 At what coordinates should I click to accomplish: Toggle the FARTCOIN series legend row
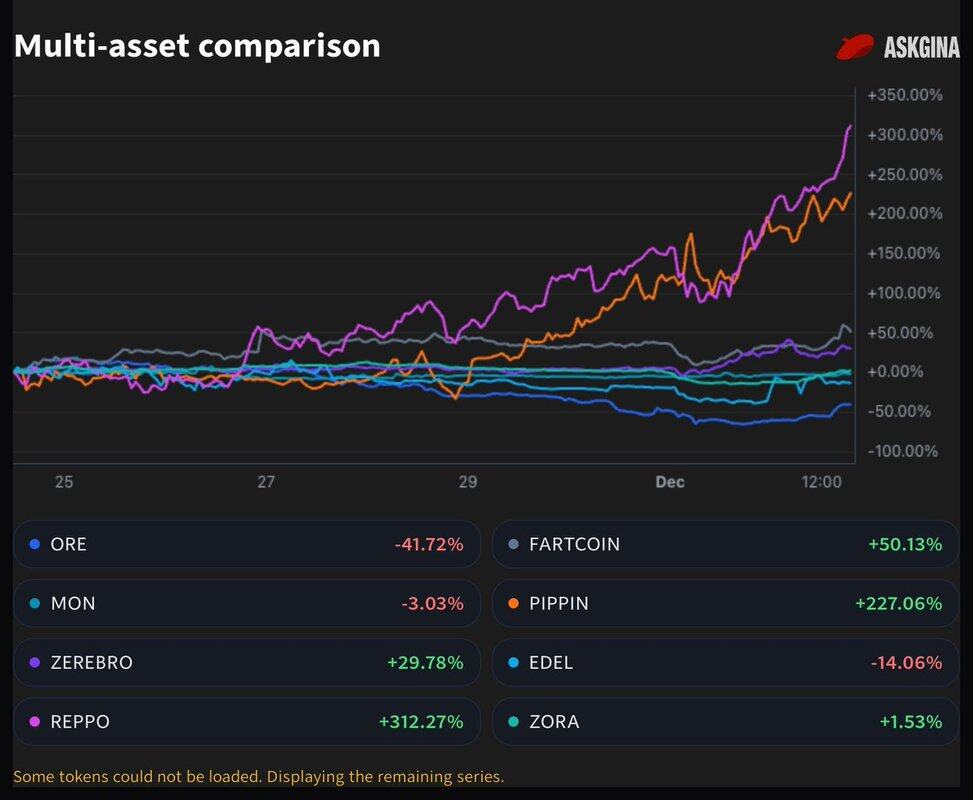click(725, 545)
